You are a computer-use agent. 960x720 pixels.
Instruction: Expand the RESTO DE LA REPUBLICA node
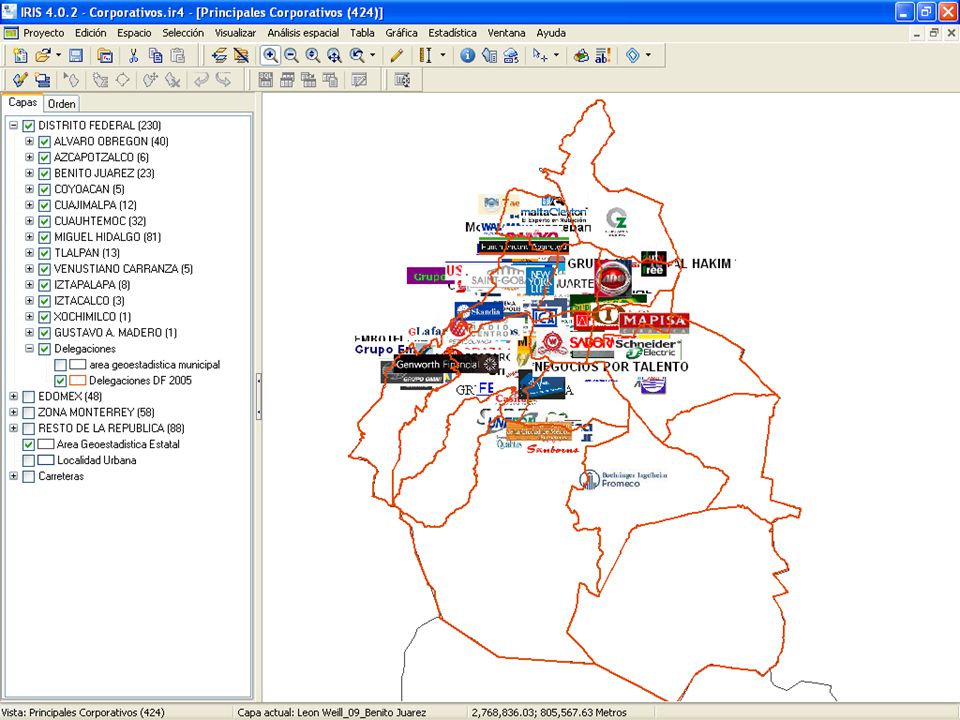point(13,427)
